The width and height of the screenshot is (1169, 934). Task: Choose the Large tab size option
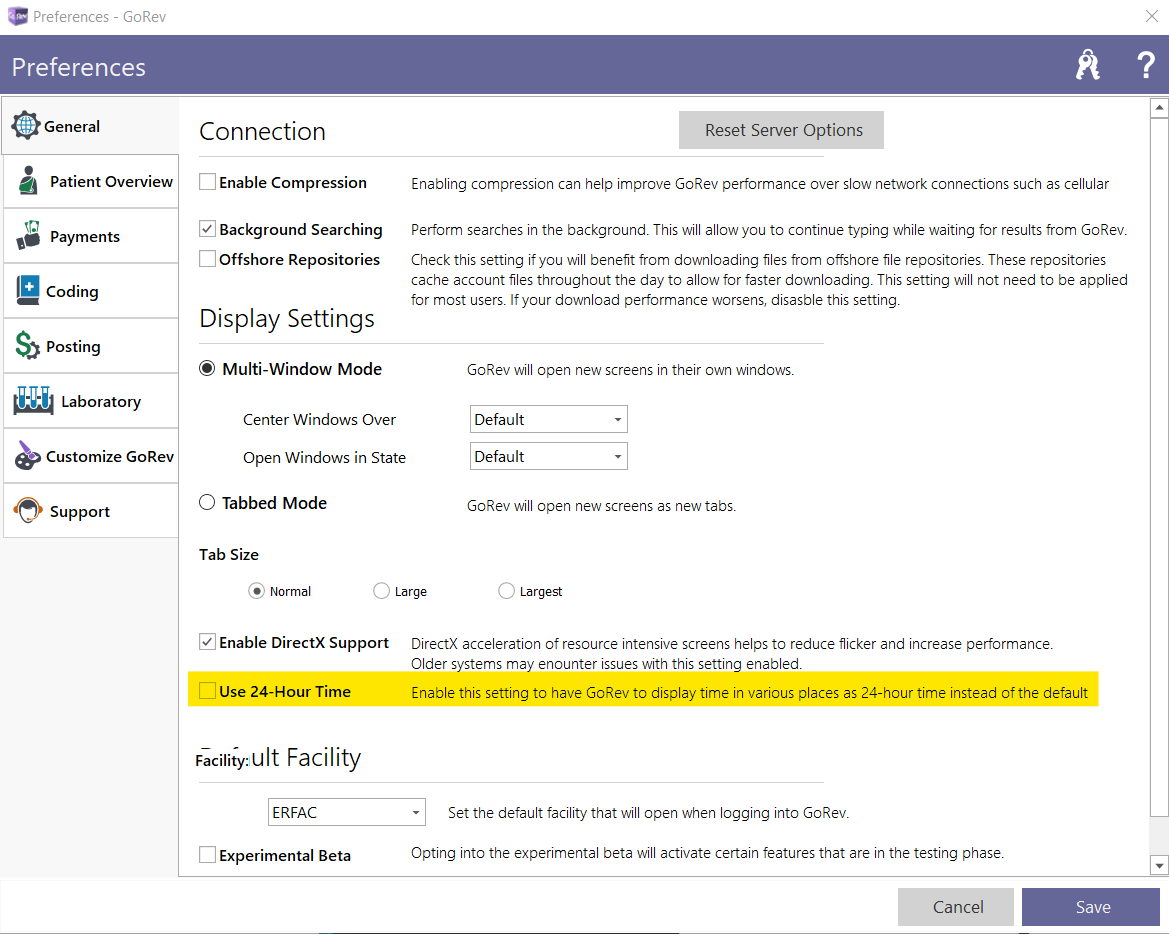tap(381, 591)
